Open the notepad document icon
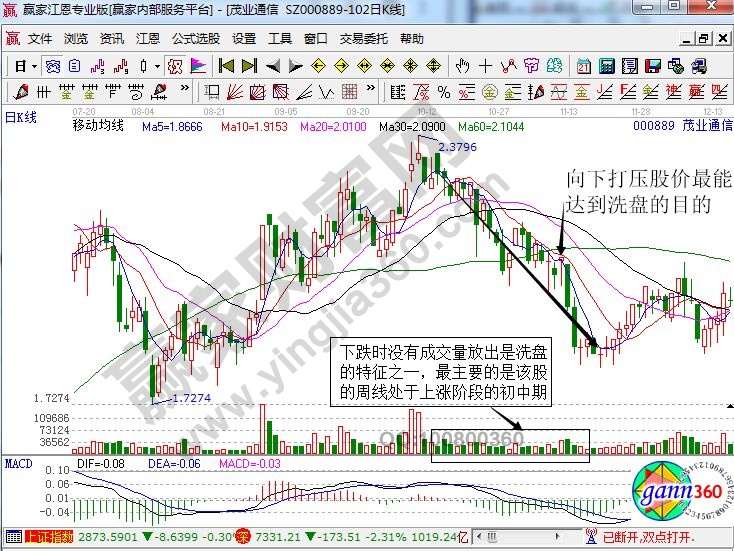The width and height of the screenshot is (734, 551). point(630,66)
